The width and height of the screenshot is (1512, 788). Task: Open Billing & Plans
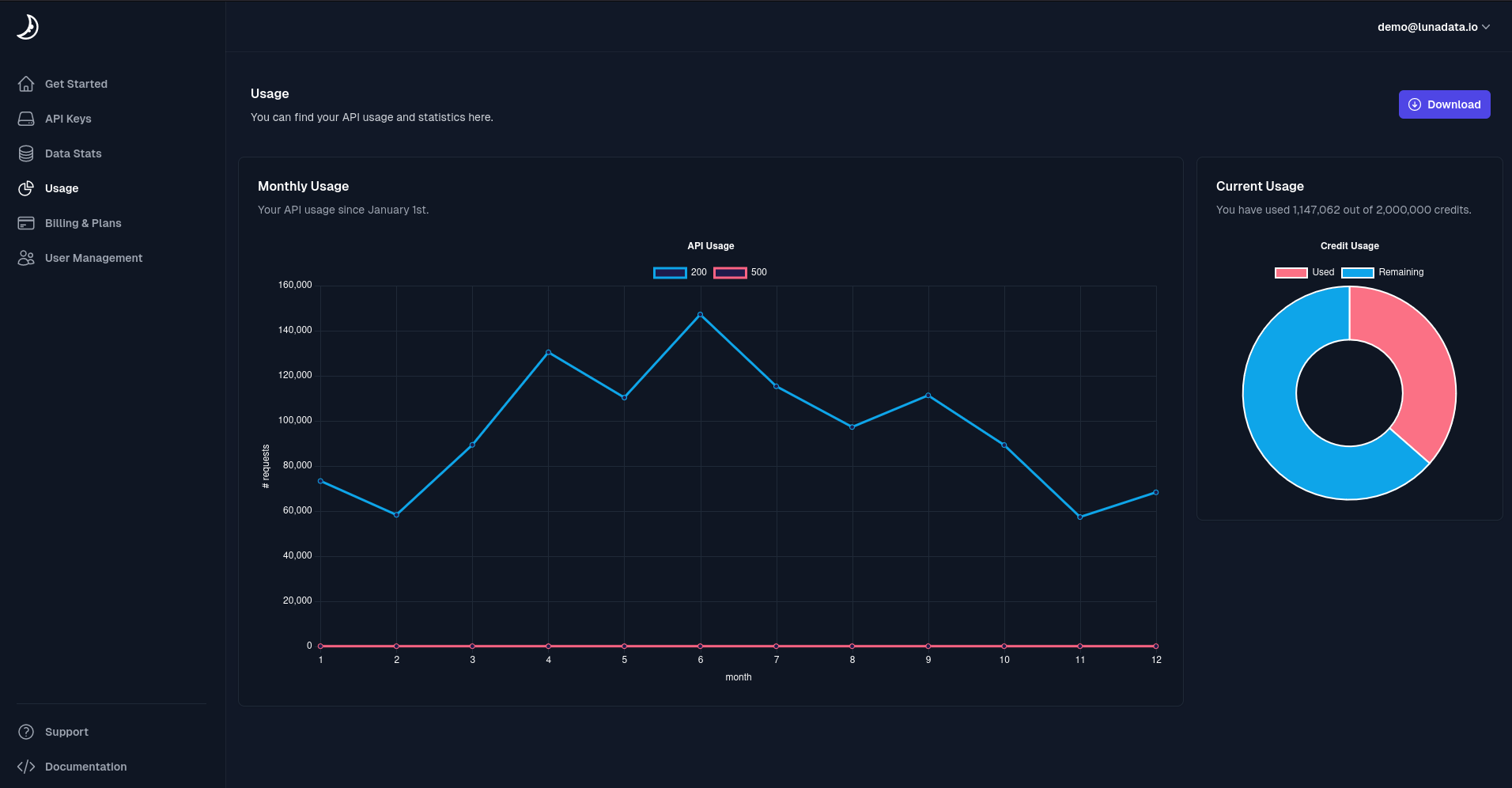(83, 223)
